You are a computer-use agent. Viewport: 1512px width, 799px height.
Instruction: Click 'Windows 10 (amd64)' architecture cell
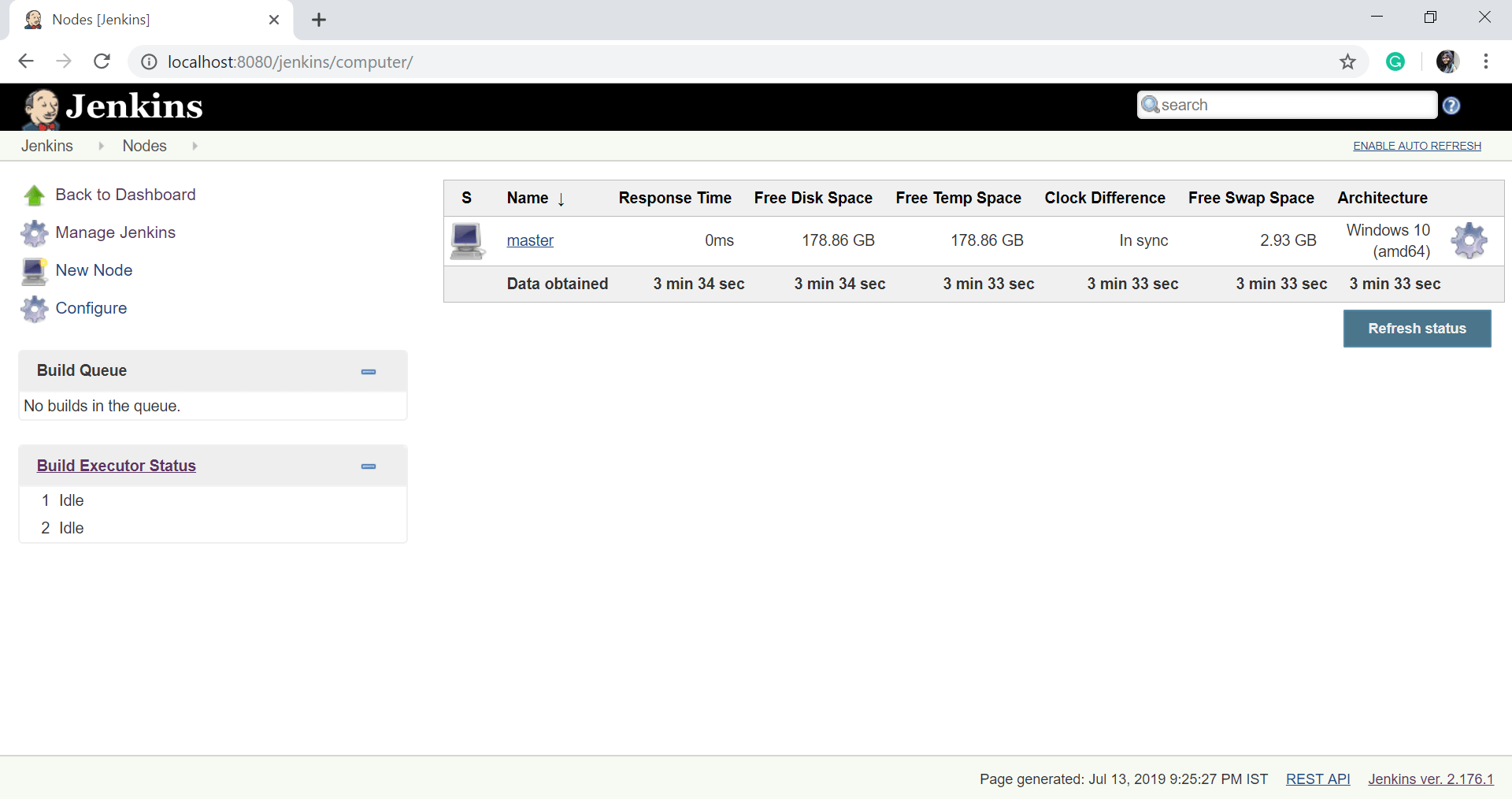tap(1388, 240)
